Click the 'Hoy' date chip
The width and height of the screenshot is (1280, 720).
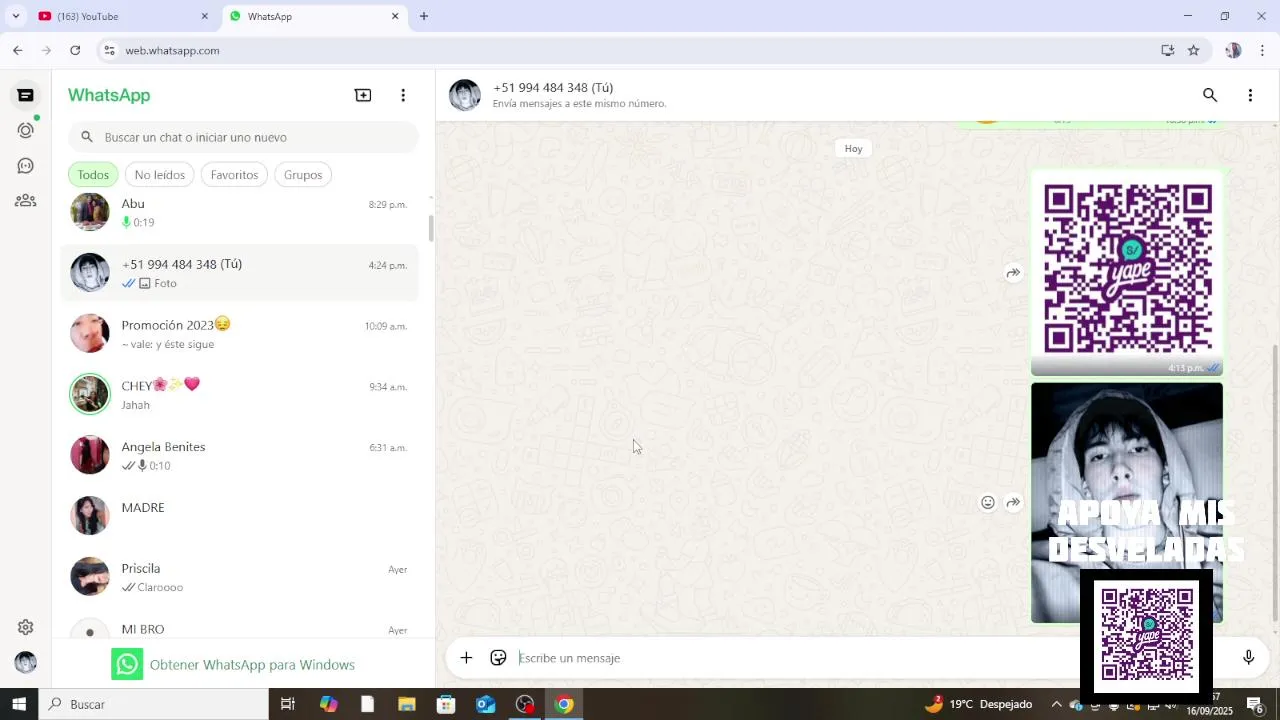853,148
